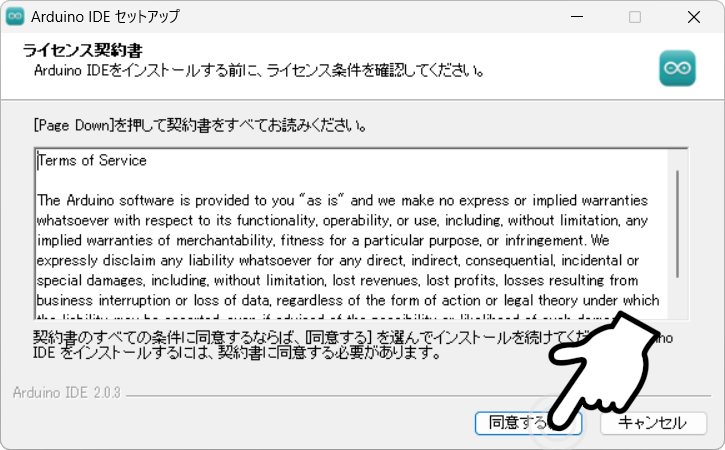Minimize the setup window

coord(577,17)
